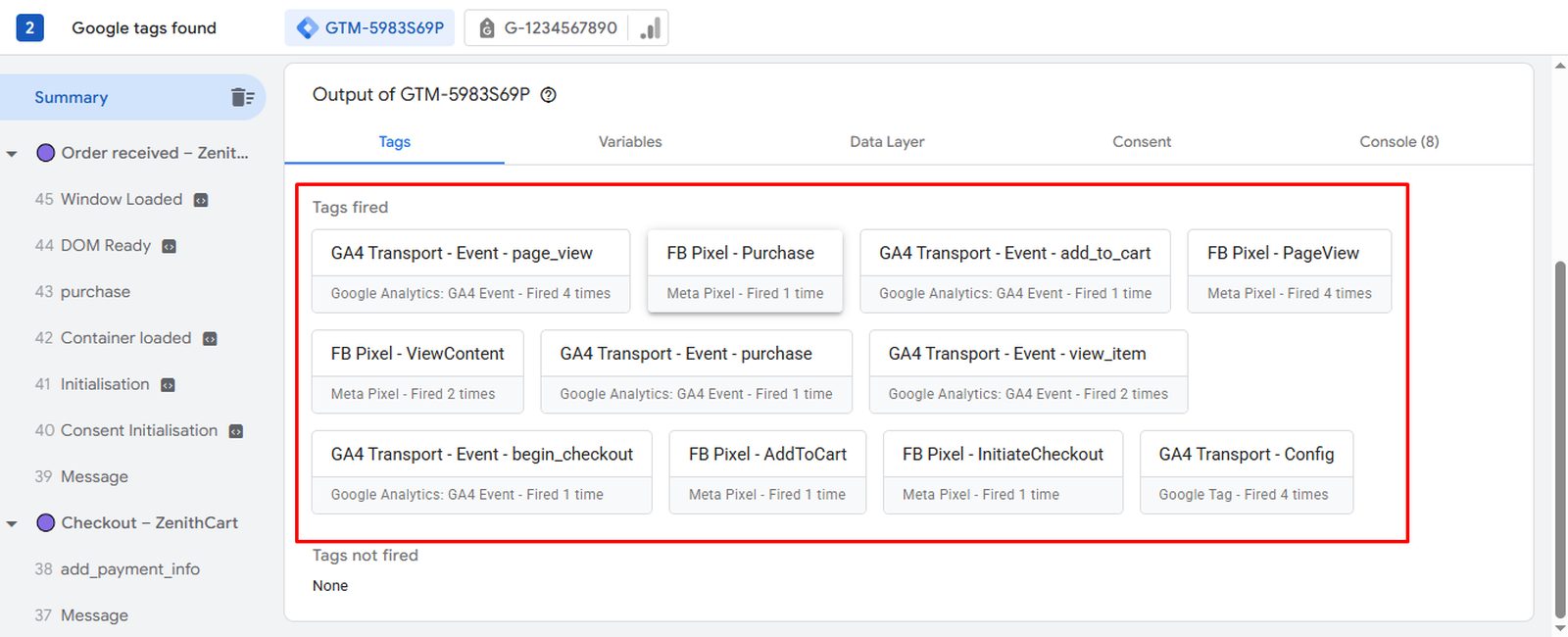Image resolution: width=1568 pixels, height=637 pixels.
Task: Open the FB Pixel - AddToCart tag card
Action: point(767,472)
